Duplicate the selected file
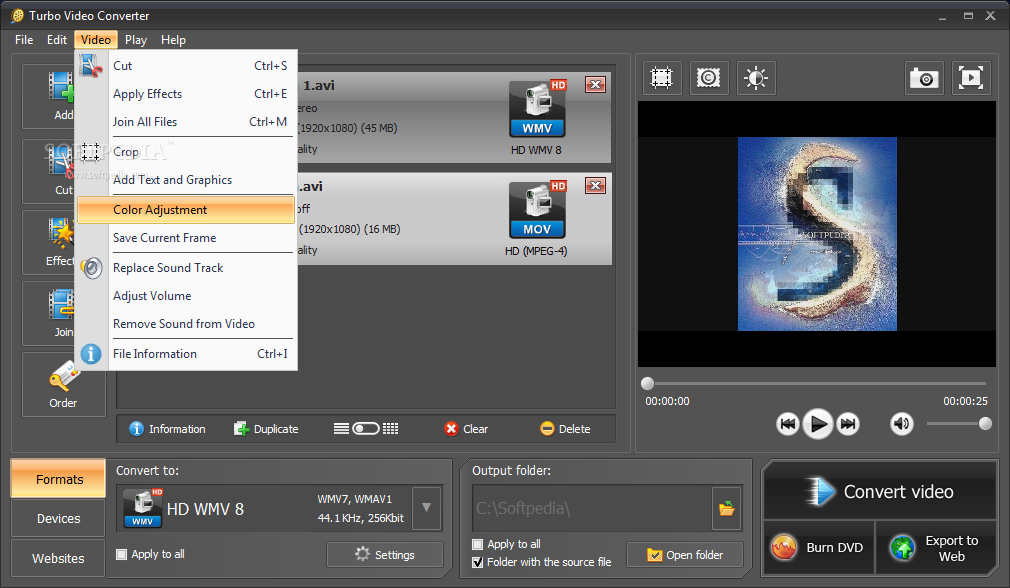Screen dimensions: 1010x588 coord(266,429)
